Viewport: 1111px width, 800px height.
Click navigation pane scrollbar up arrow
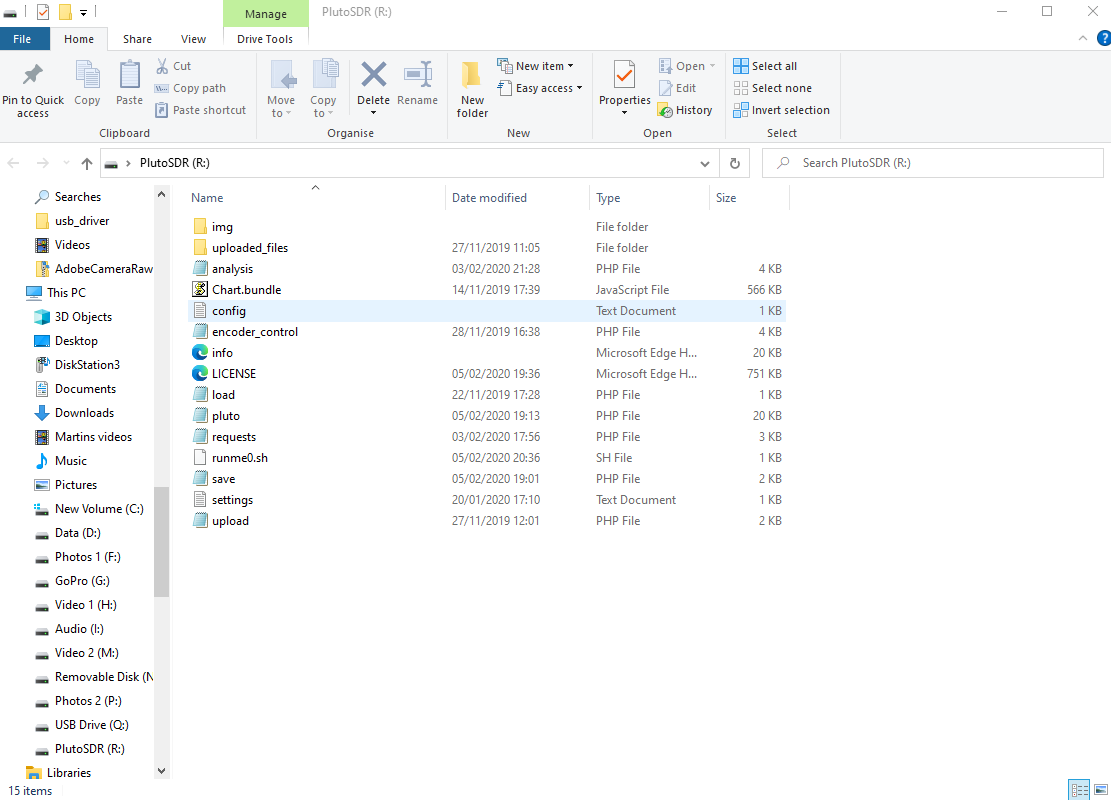coord(162,194)
